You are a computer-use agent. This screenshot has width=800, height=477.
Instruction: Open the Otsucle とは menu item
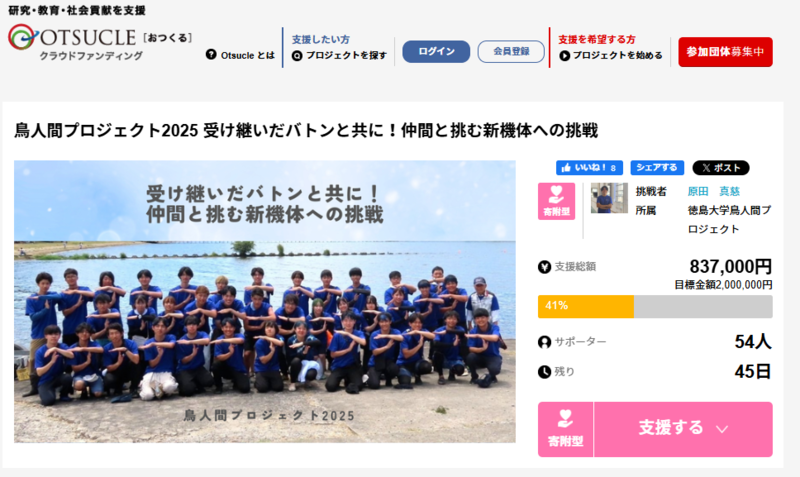[240, 55]
